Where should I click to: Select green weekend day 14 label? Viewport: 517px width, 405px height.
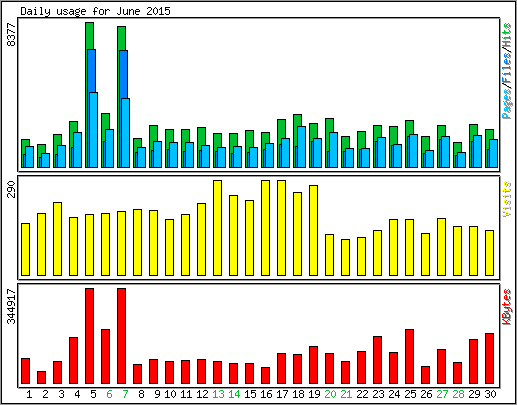(234, 394)
